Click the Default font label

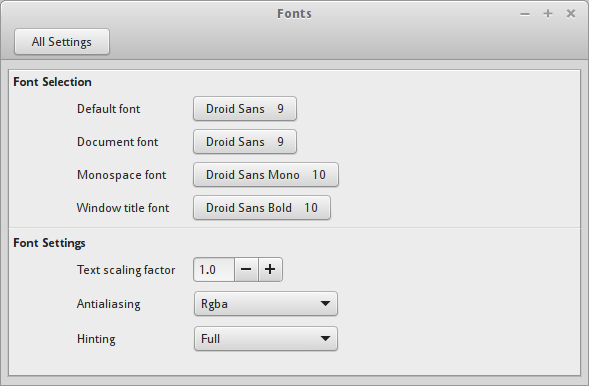click(109, 109)
